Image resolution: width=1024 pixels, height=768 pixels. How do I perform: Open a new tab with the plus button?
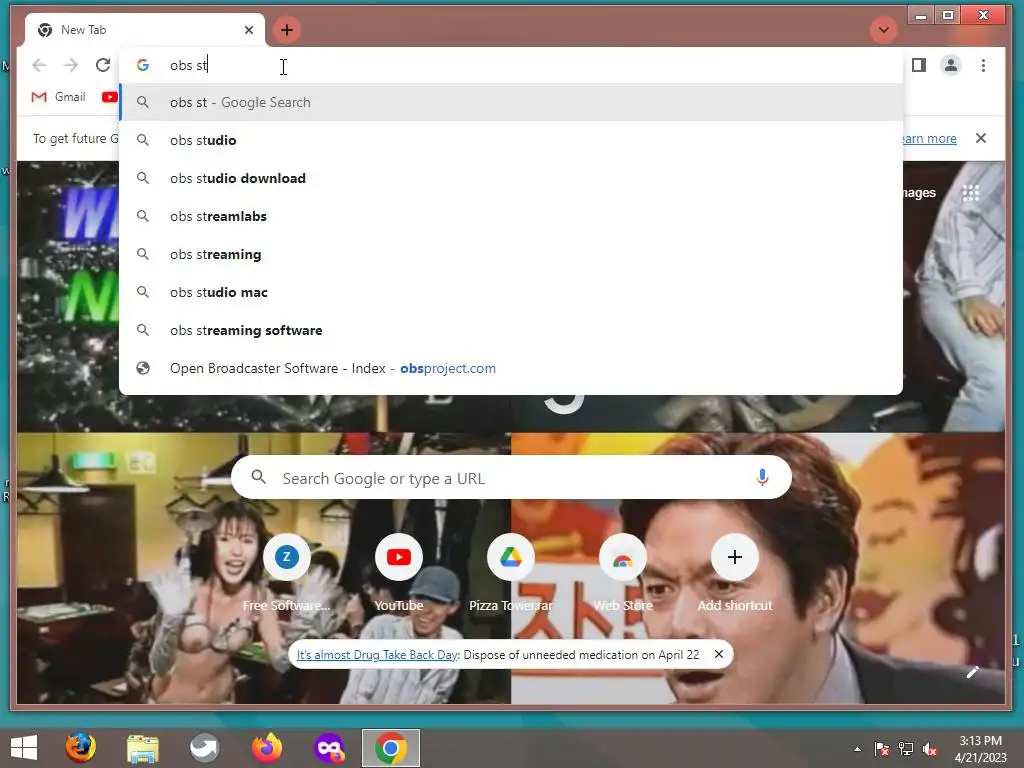[287, 30]
